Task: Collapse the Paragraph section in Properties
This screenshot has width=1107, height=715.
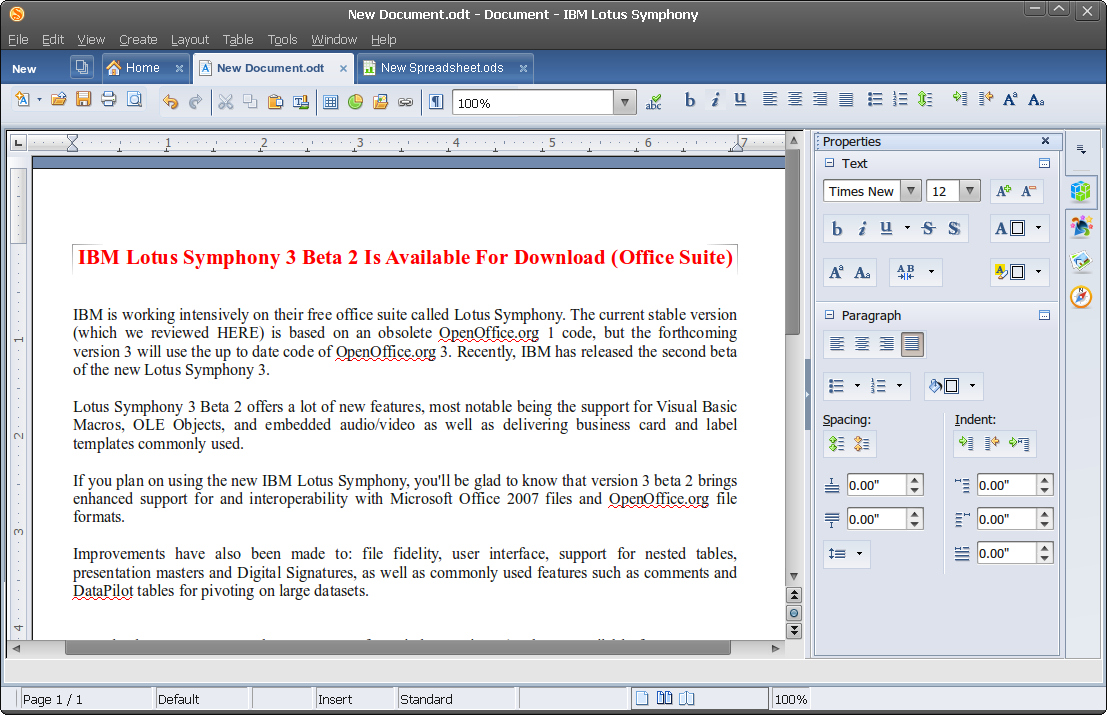Action: coord(830,315)
